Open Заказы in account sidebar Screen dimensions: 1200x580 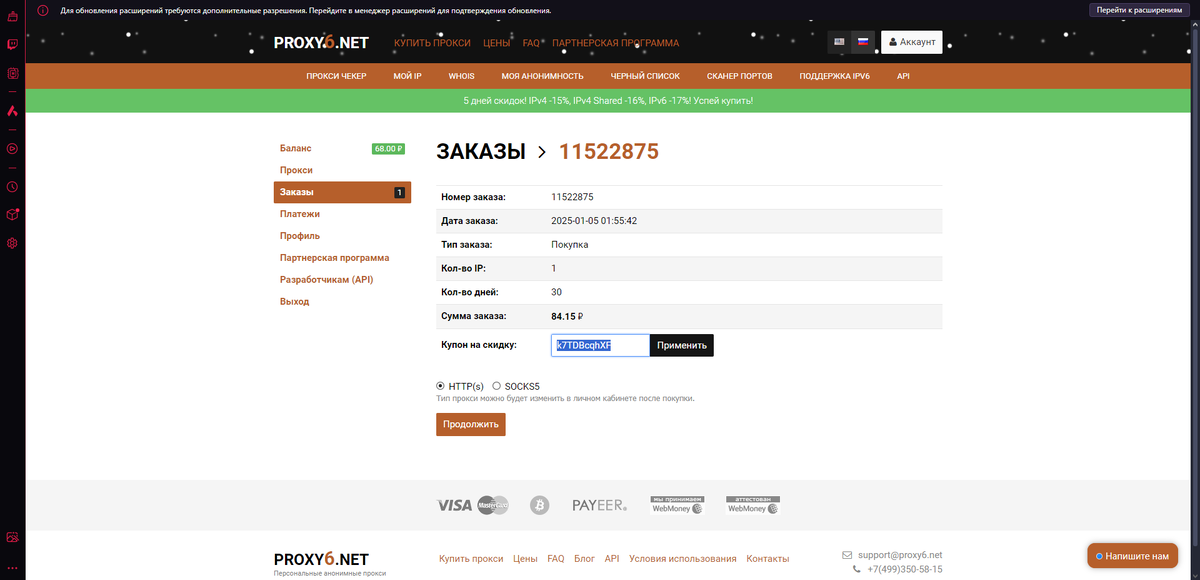(342, 192)
